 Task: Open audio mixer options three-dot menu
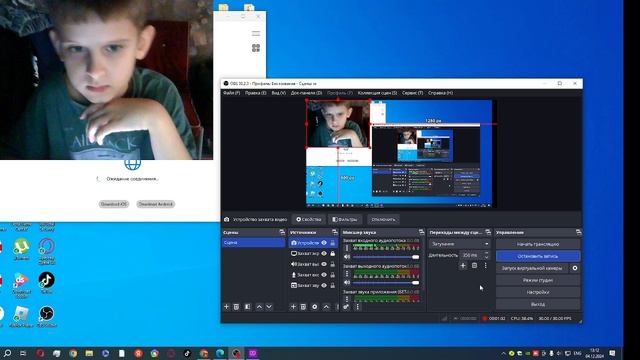[358, 307]
